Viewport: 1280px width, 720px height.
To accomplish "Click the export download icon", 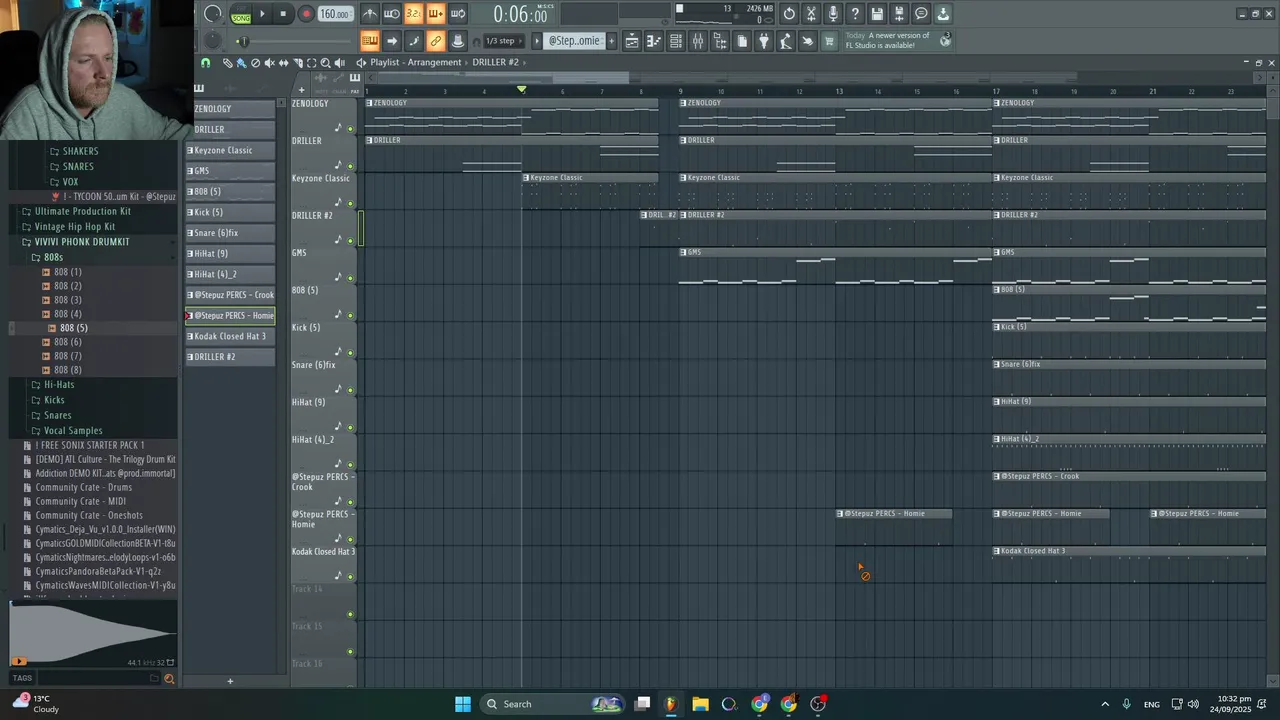I will tap(943, 14).
